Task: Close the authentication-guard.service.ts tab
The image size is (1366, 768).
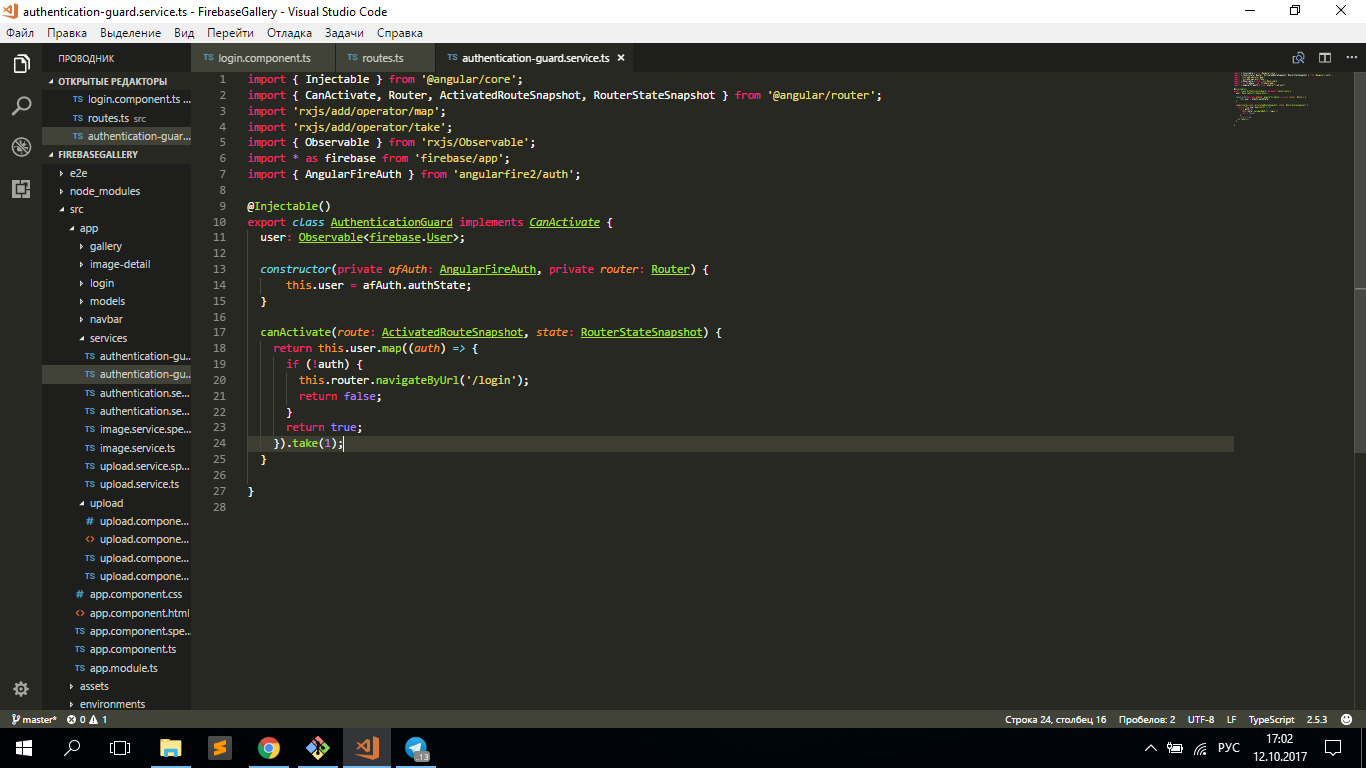Action: (621, 58)
